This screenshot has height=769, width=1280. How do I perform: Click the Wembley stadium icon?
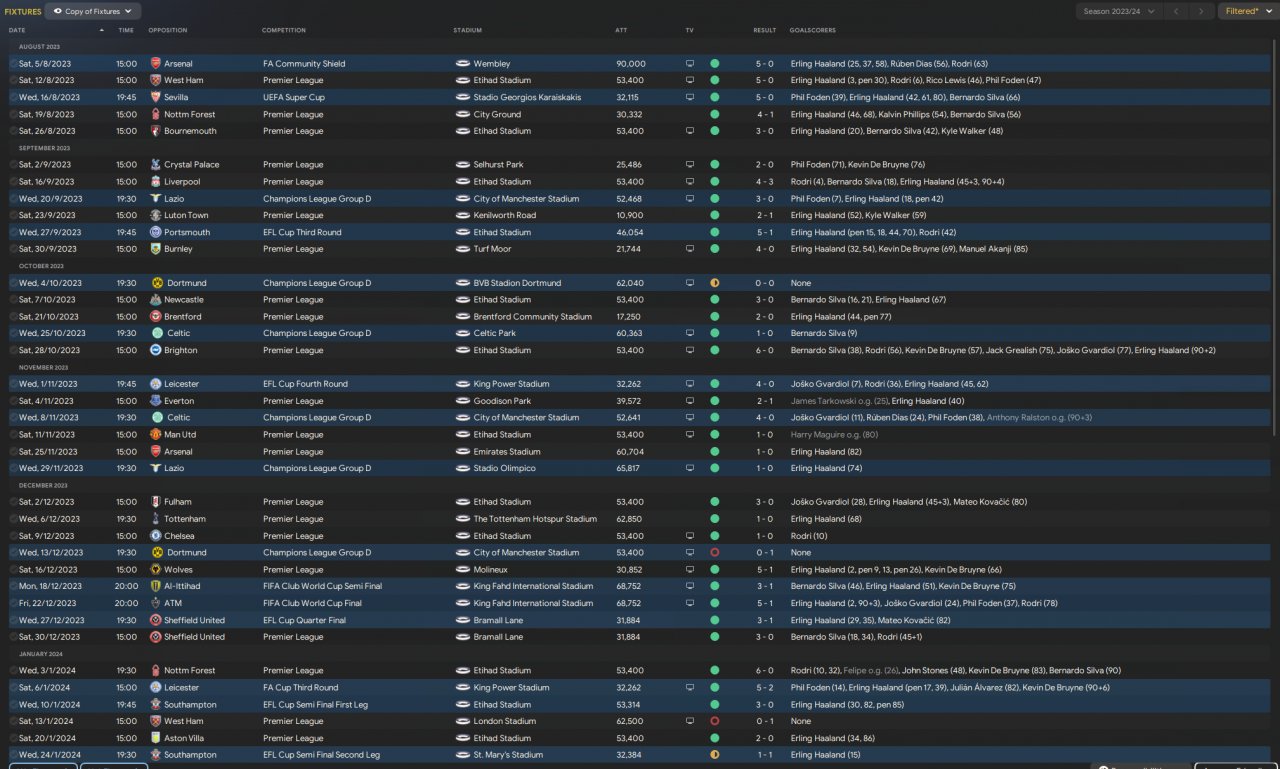tap(462, 64)
